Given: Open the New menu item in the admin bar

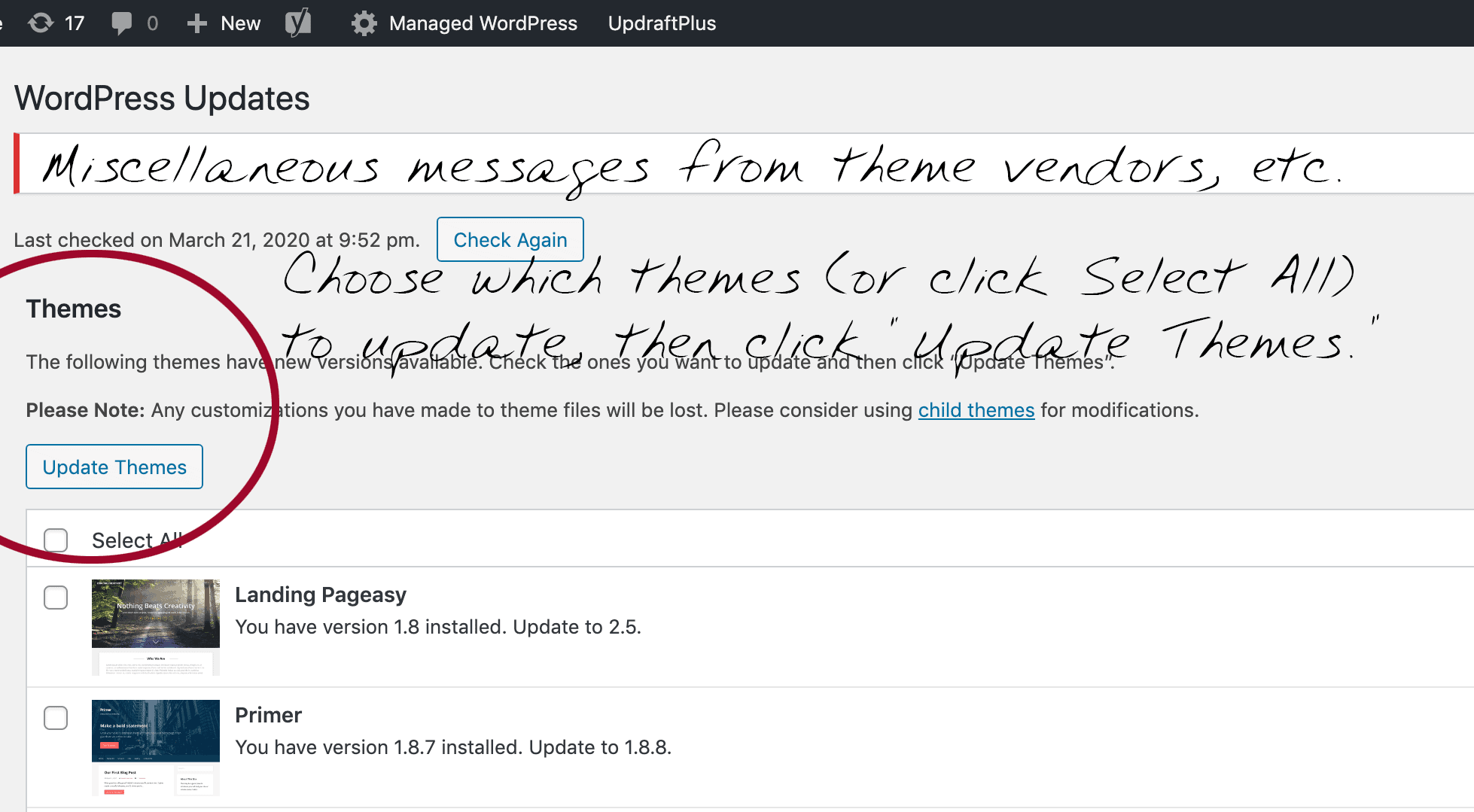Looking at the screenshot, I should (240, 23).
